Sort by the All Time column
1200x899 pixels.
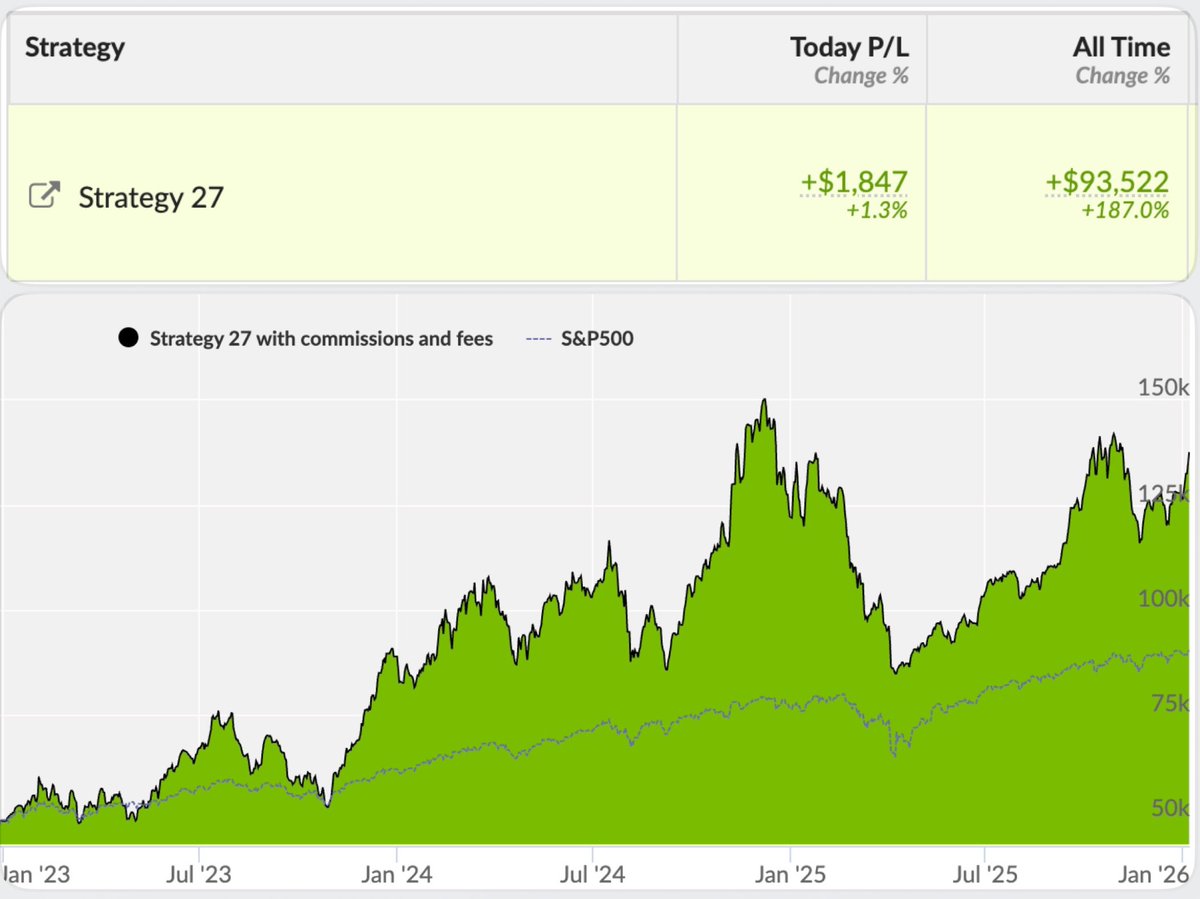(1121, 46)
